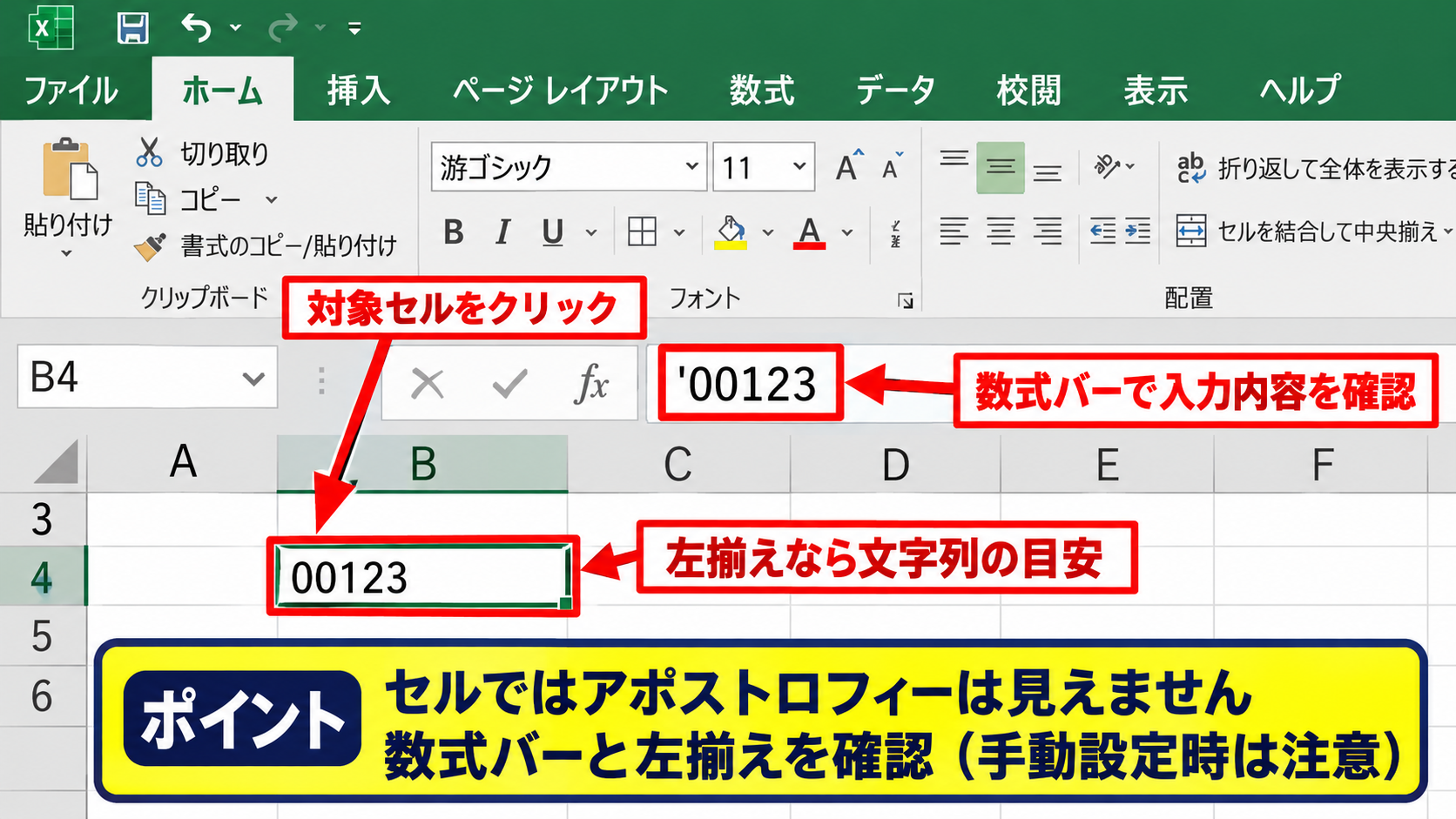Click the align left icon
The image size is (1456, 819).
click(954, 232)
